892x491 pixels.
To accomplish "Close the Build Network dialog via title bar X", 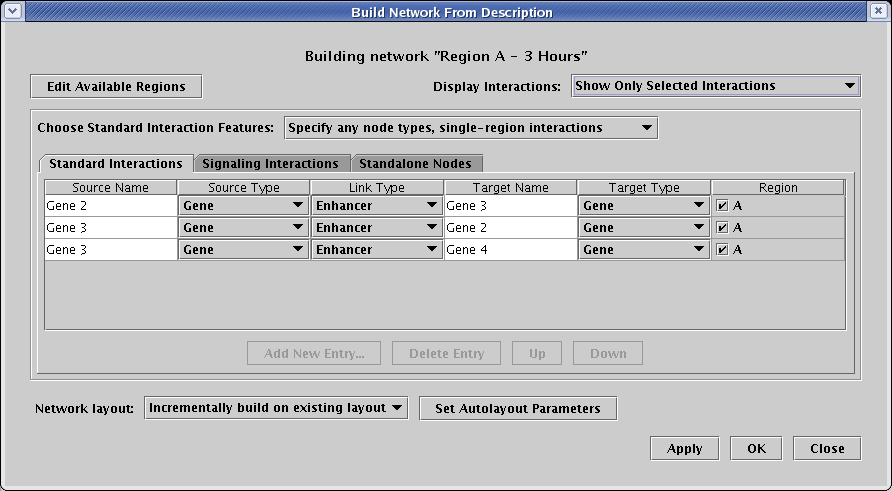I will coord(879,12).
